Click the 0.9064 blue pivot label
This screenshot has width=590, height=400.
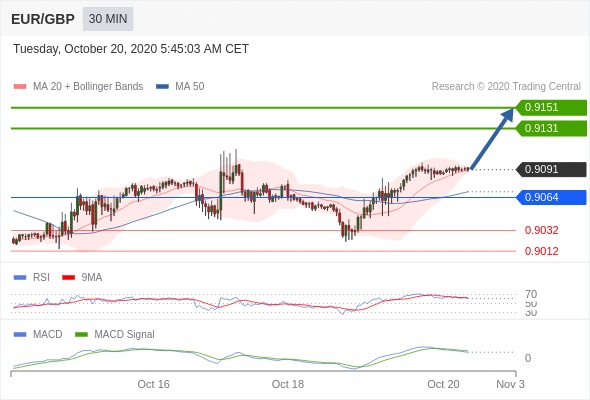click(551, 197)
